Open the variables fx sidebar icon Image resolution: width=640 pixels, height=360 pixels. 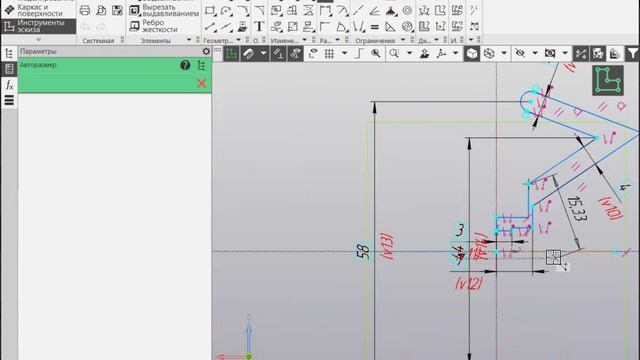(9, 85)
